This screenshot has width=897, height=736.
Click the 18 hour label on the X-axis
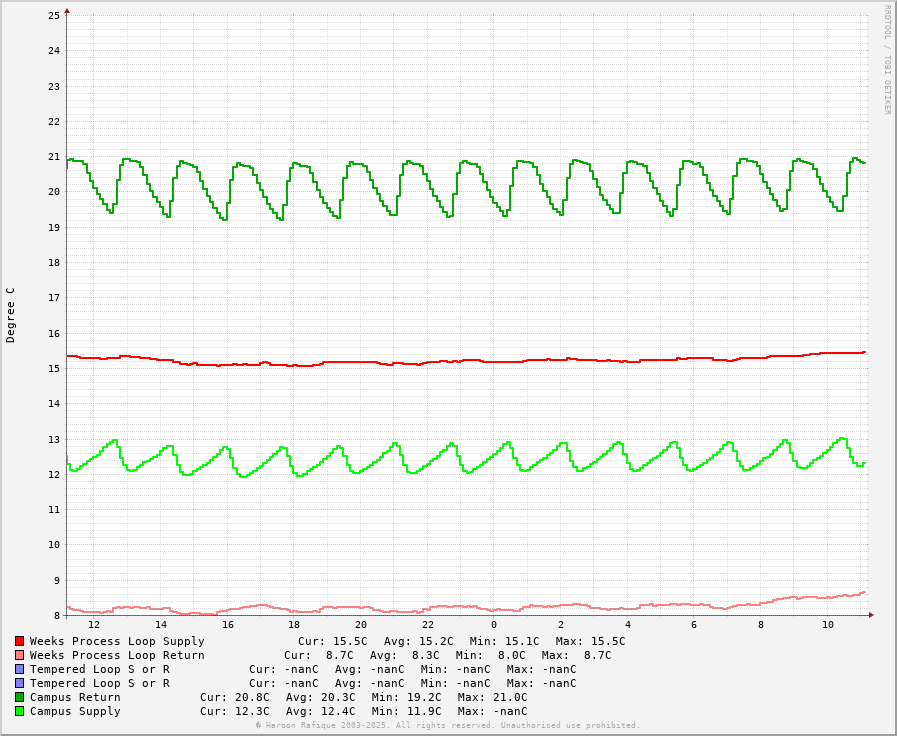pos(294,625)
